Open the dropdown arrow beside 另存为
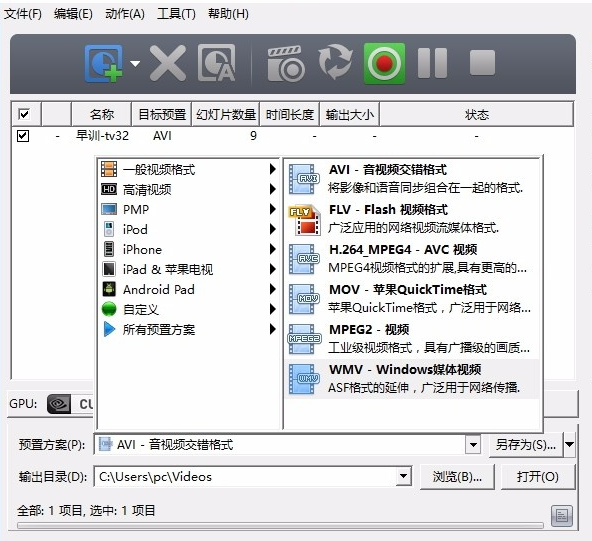The image size is (592, 541). click(569, 445)
